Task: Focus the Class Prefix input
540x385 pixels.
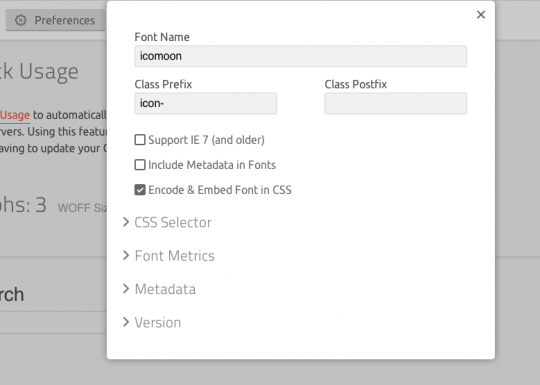Action: point(206,103)
